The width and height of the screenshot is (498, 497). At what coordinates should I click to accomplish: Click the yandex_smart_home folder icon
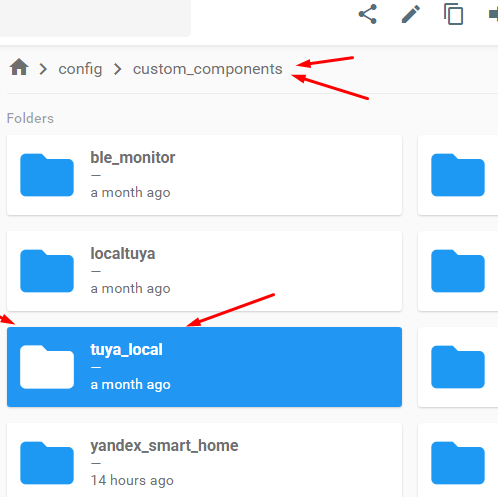tap(47, 463)
